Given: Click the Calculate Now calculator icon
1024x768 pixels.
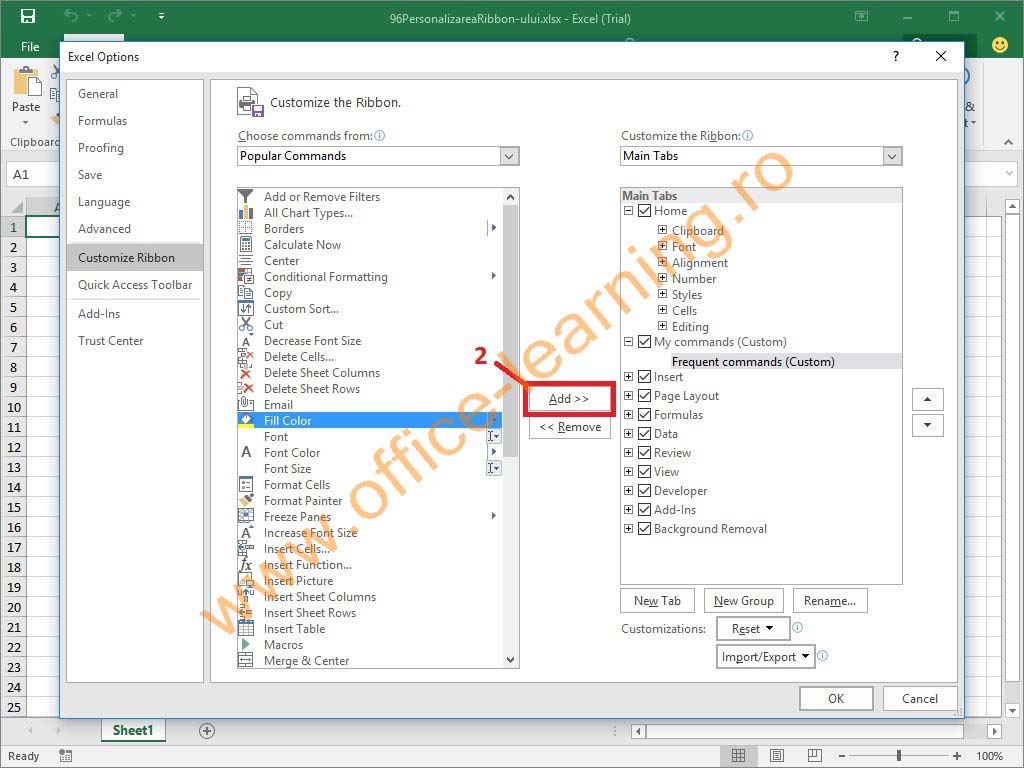Looking at the screenshot, I should click(246, 245).
